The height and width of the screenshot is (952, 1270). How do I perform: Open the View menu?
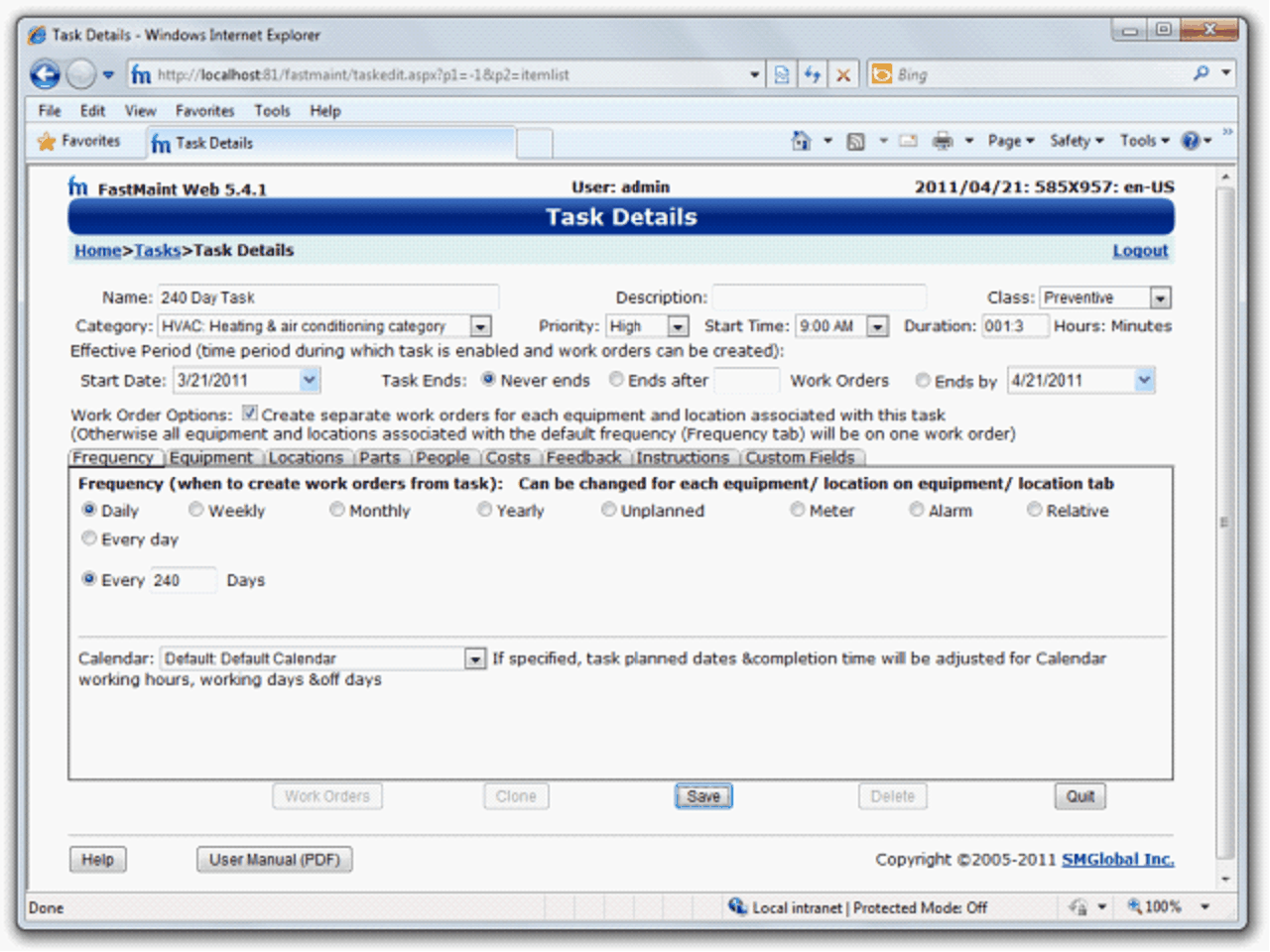(x=140, y=111)
